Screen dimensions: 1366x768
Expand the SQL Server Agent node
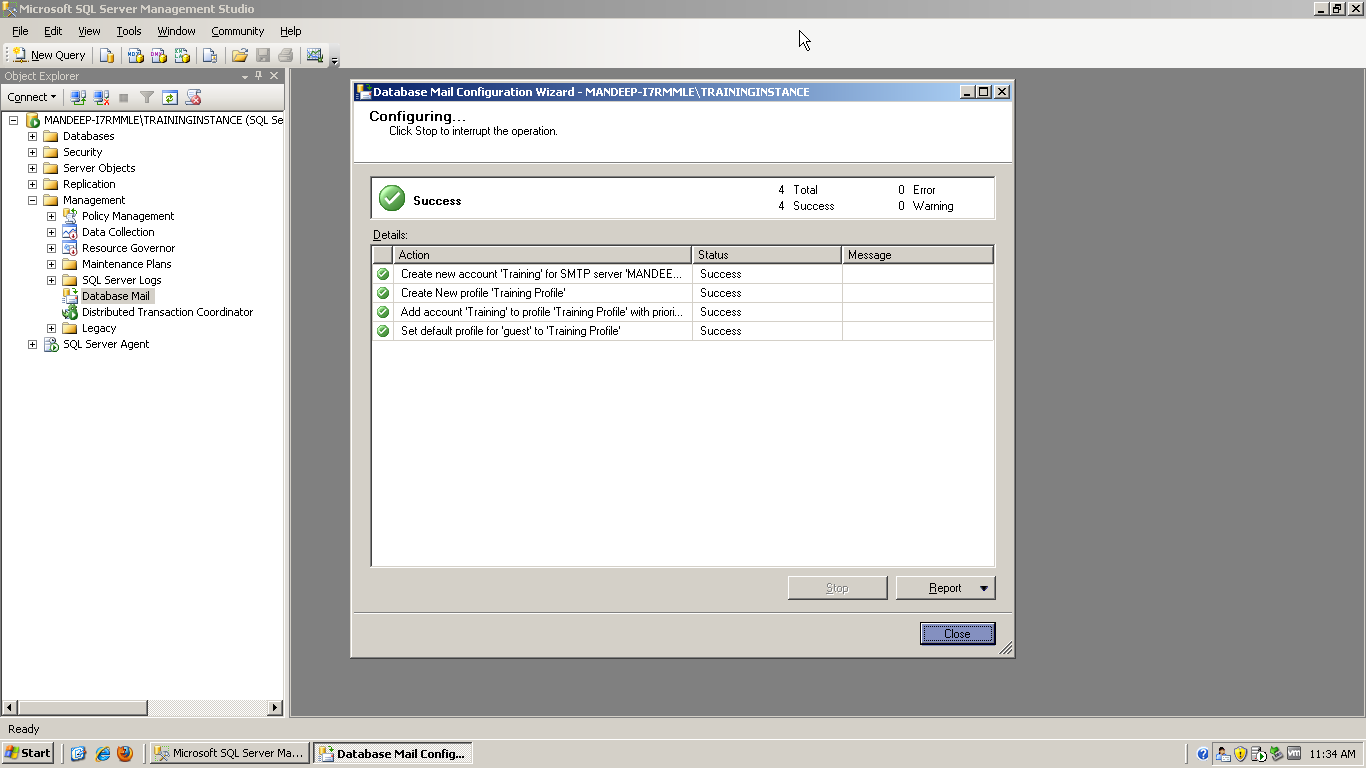point(33,344)
